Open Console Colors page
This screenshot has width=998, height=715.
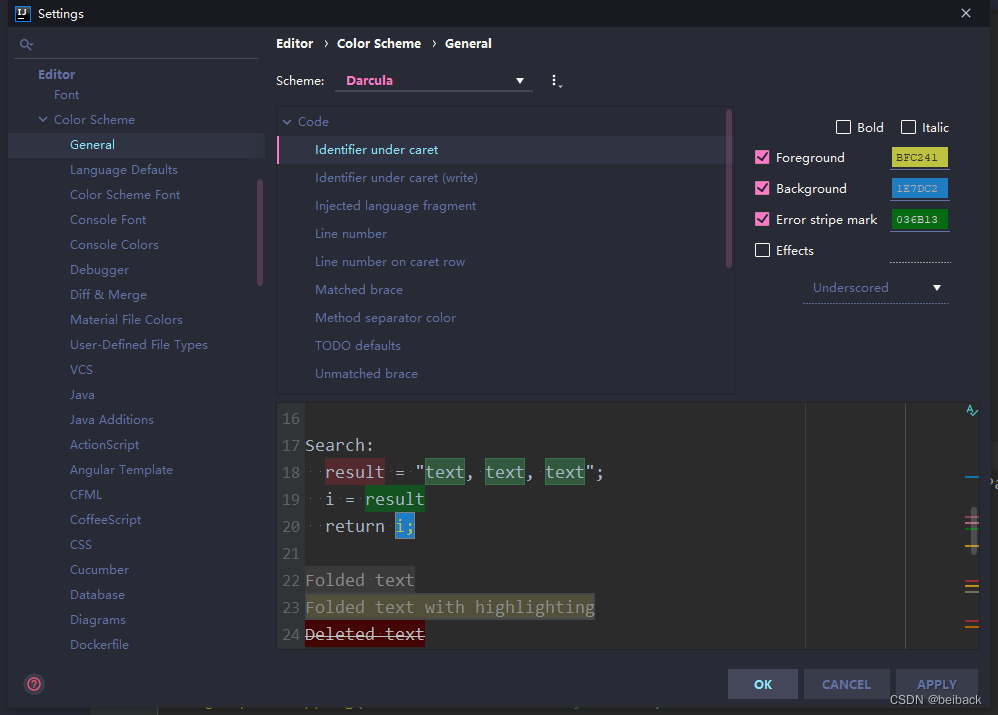[114, 244]
